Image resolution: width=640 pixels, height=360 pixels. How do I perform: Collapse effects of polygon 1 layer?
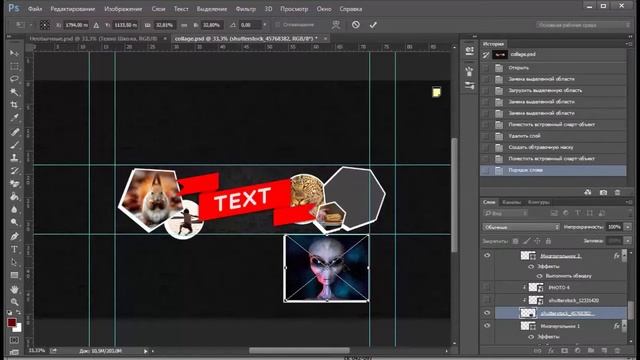tap(624, 326)
